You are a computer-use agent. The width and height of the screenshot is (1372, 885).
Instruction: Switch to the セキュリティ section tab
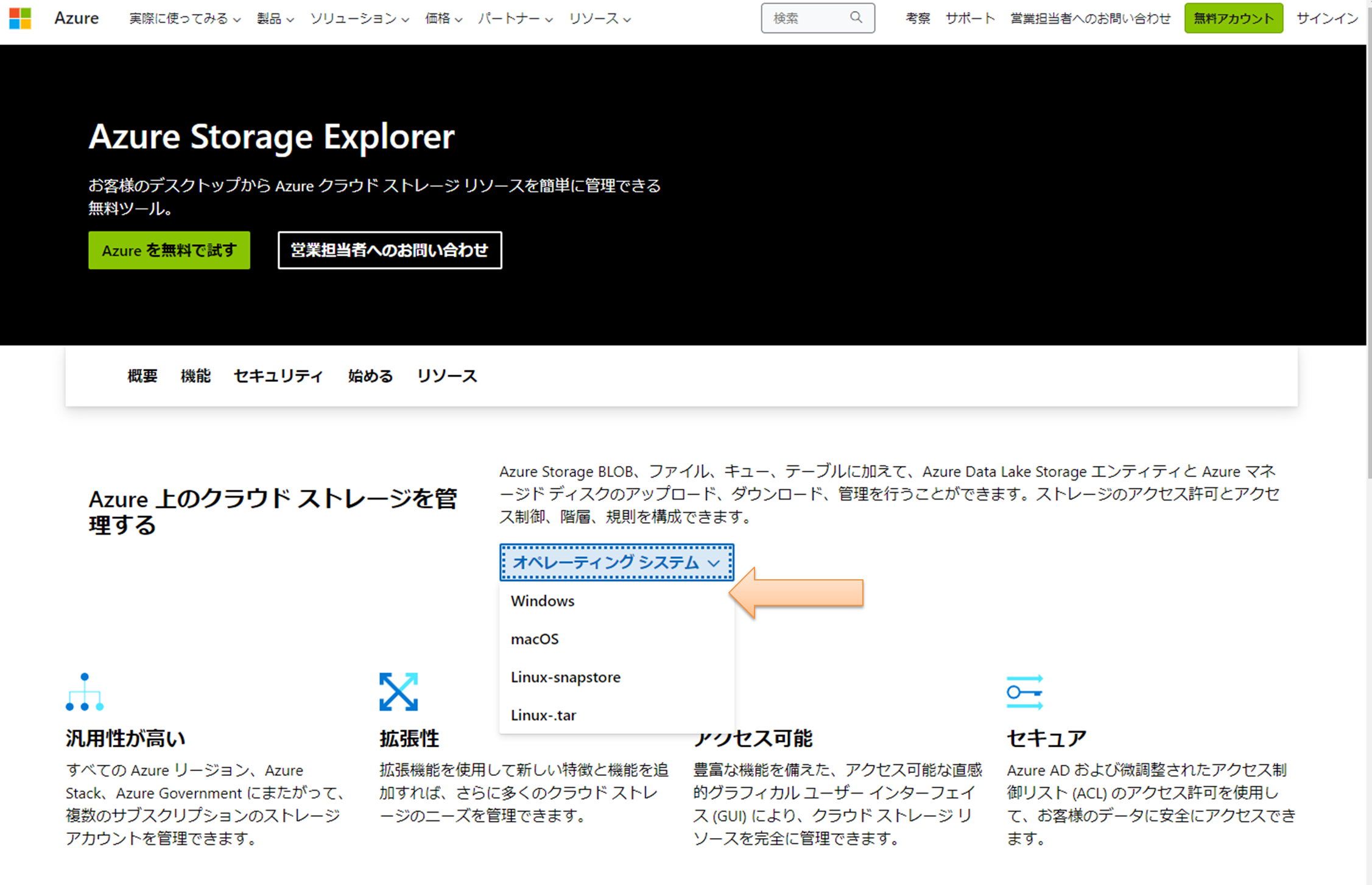(x=278, y=376)
